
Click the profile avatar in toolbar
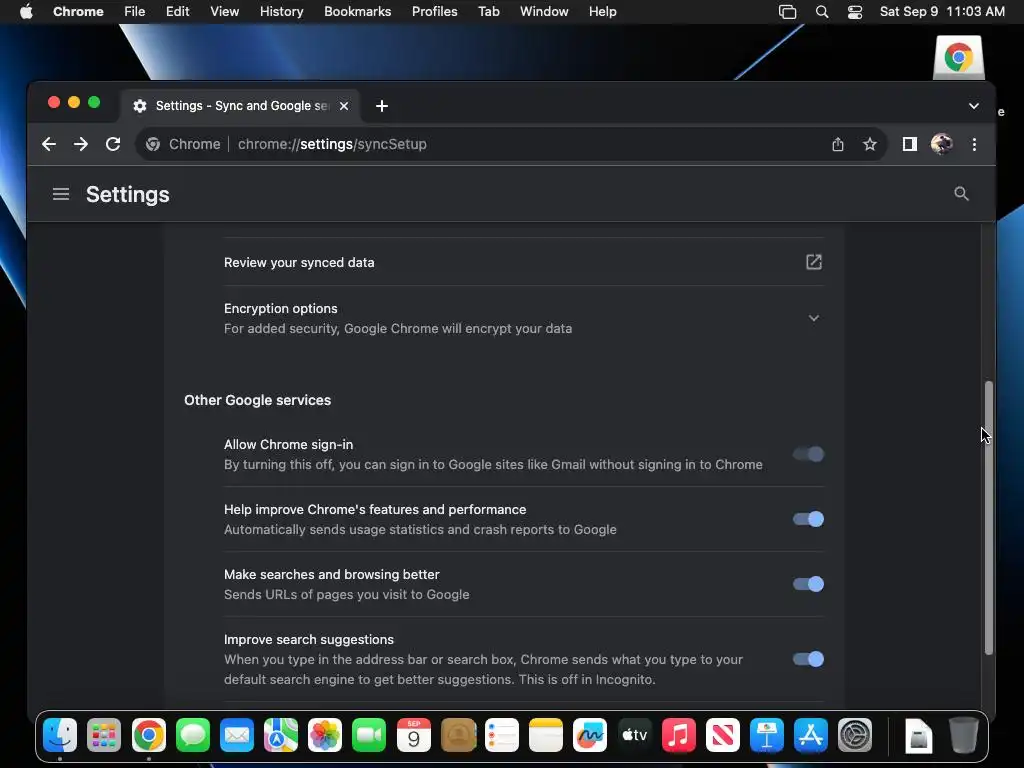tap(941, 144)
